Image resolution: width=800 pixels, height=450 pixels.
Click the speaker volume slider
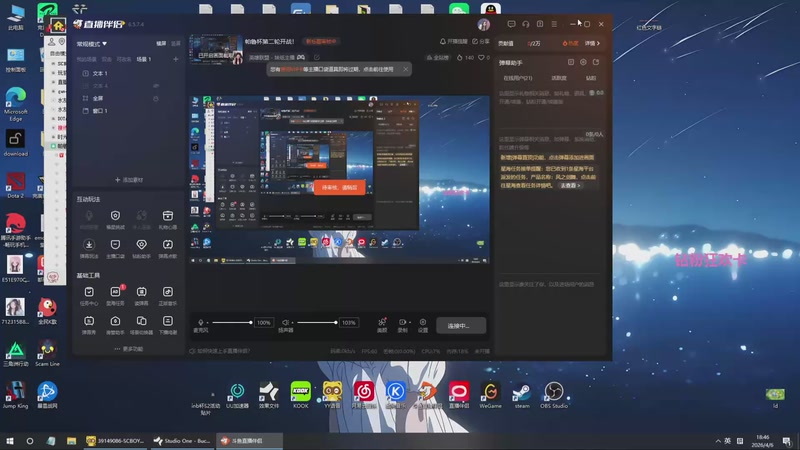coord(317,322)
